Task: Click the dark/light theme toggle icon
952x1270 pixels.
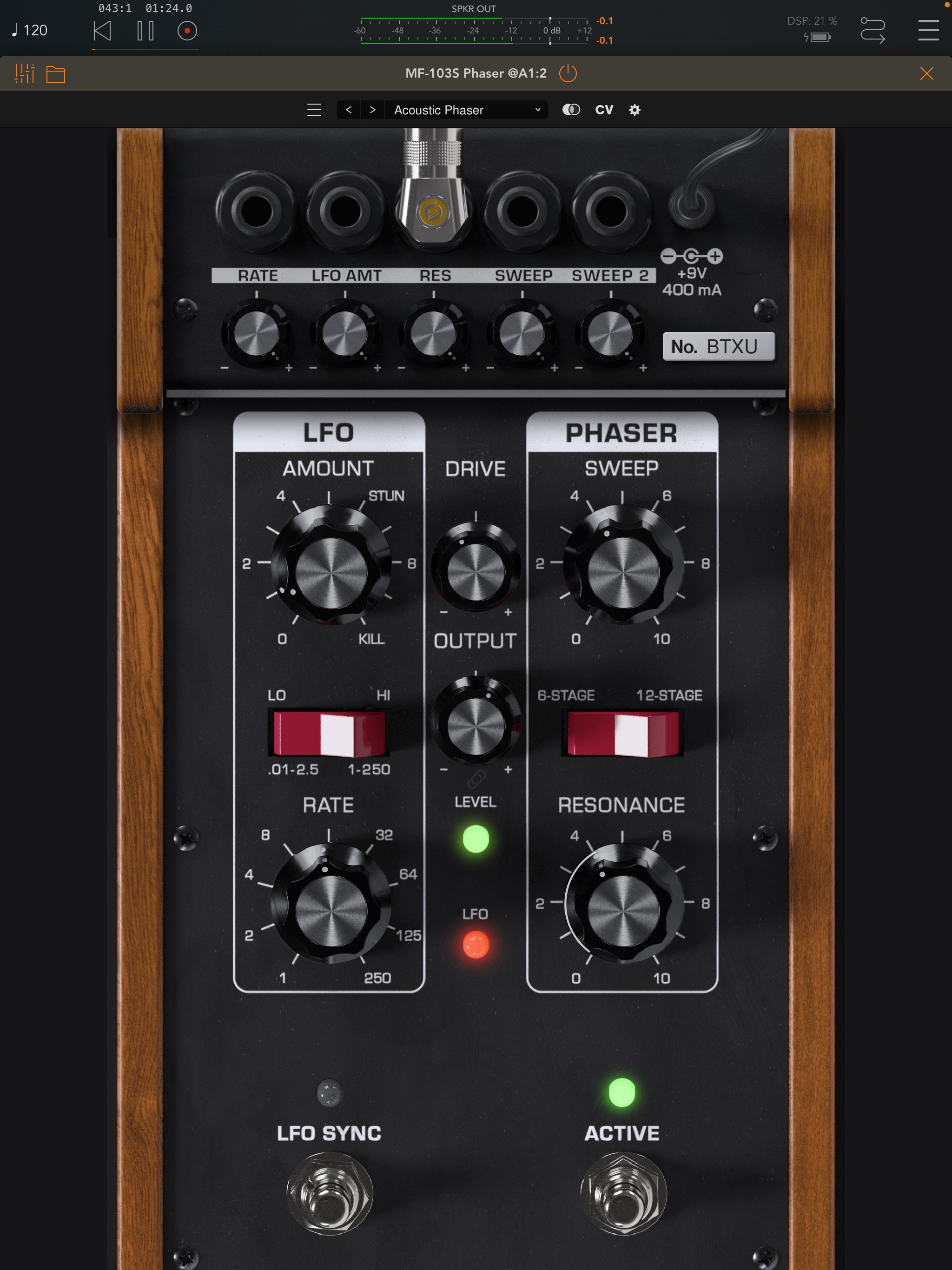Action: pos(570,110)
